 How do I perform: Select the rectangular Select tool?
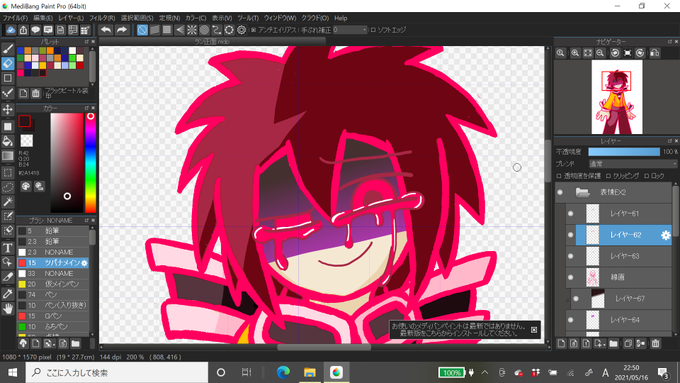8,172
